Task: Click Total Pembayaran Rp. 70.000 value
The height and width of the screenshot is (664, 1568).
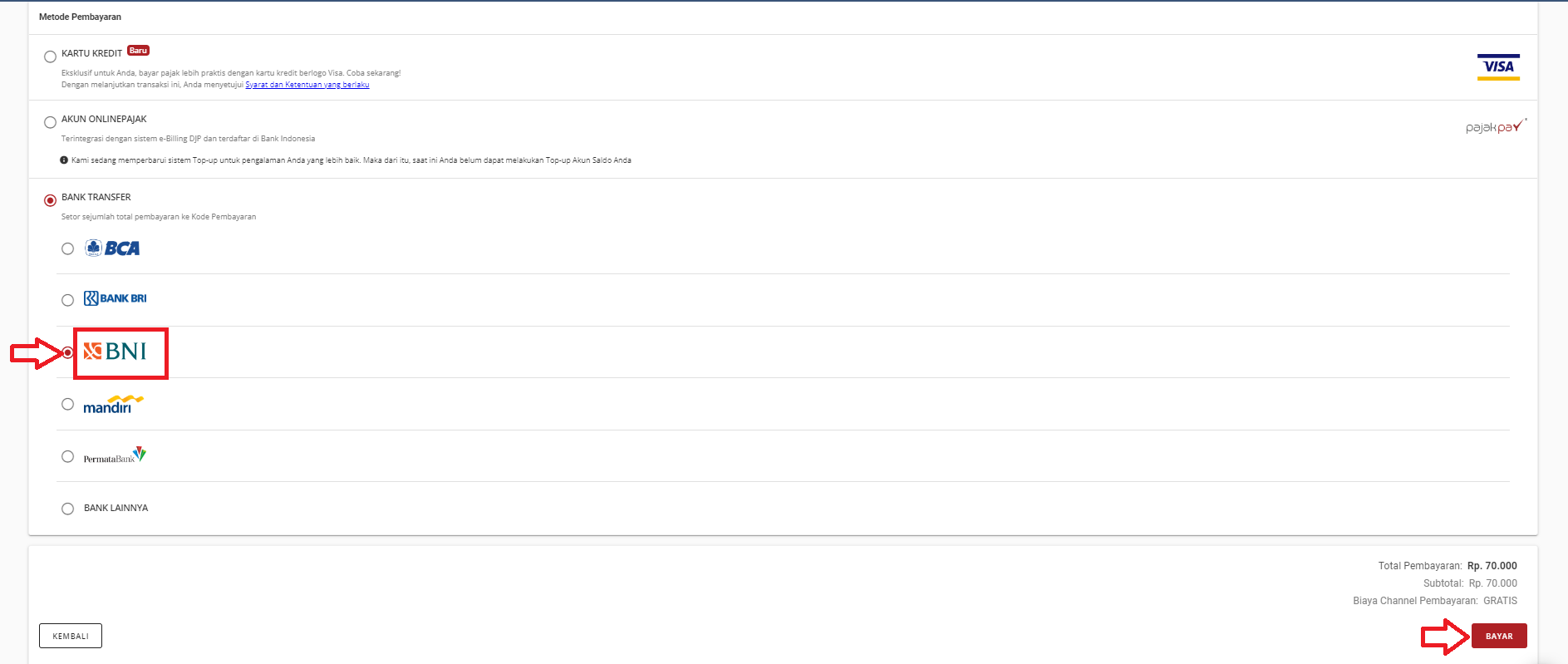Action: click(1492, 566)
